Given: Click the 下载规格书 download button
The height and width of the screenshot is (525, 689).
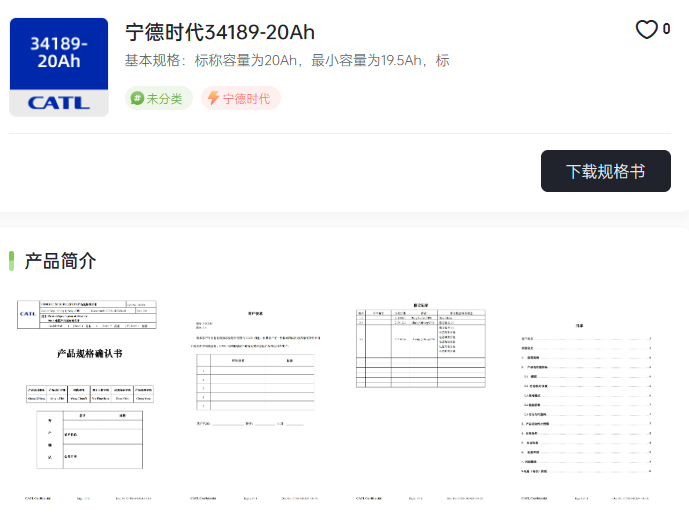Looking at the screenshot, I should 606,171.
